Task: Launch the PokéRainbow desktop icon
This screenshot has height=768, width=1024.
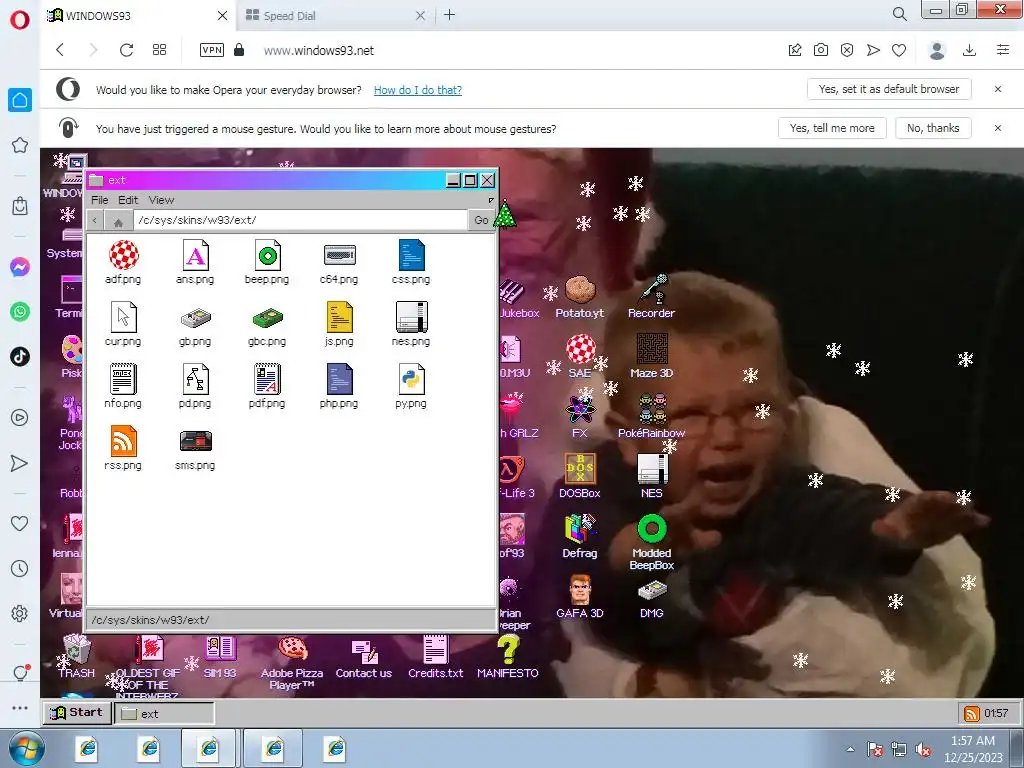Action: 651,409
